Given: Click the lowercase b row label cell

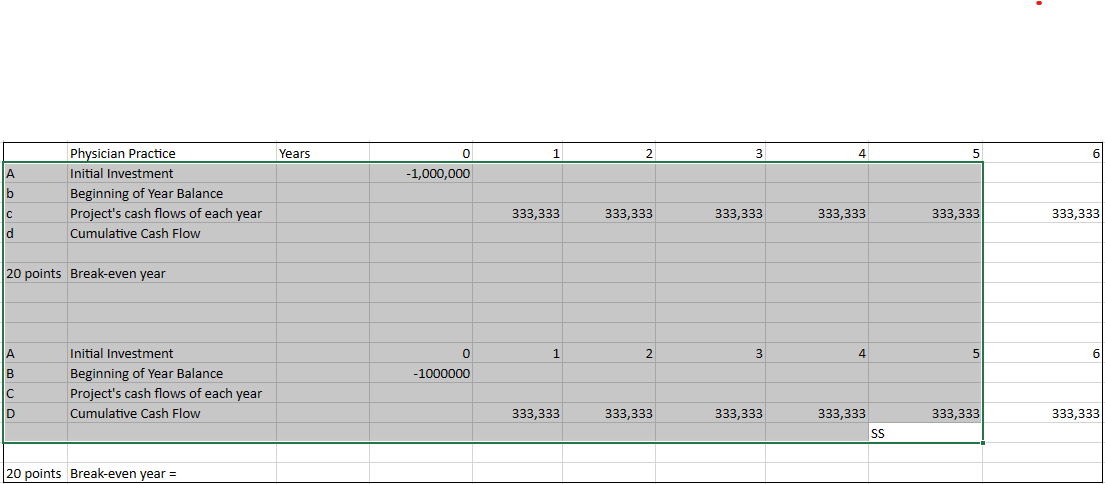Looking at the screenshot, I should pyautogui.click(x=35, y=193).
